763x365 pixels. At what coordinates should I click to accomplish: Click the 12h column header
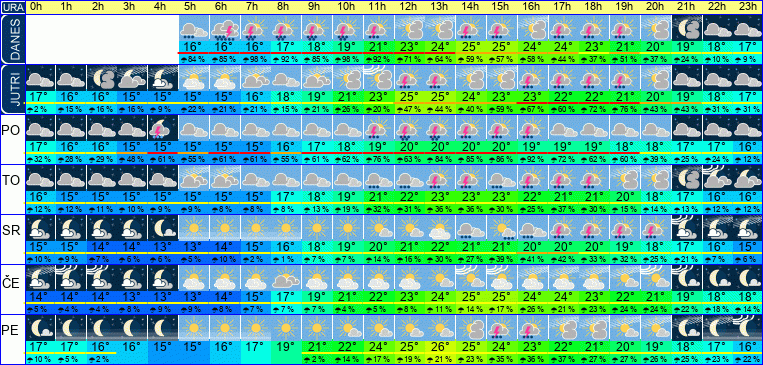(409, 7)
